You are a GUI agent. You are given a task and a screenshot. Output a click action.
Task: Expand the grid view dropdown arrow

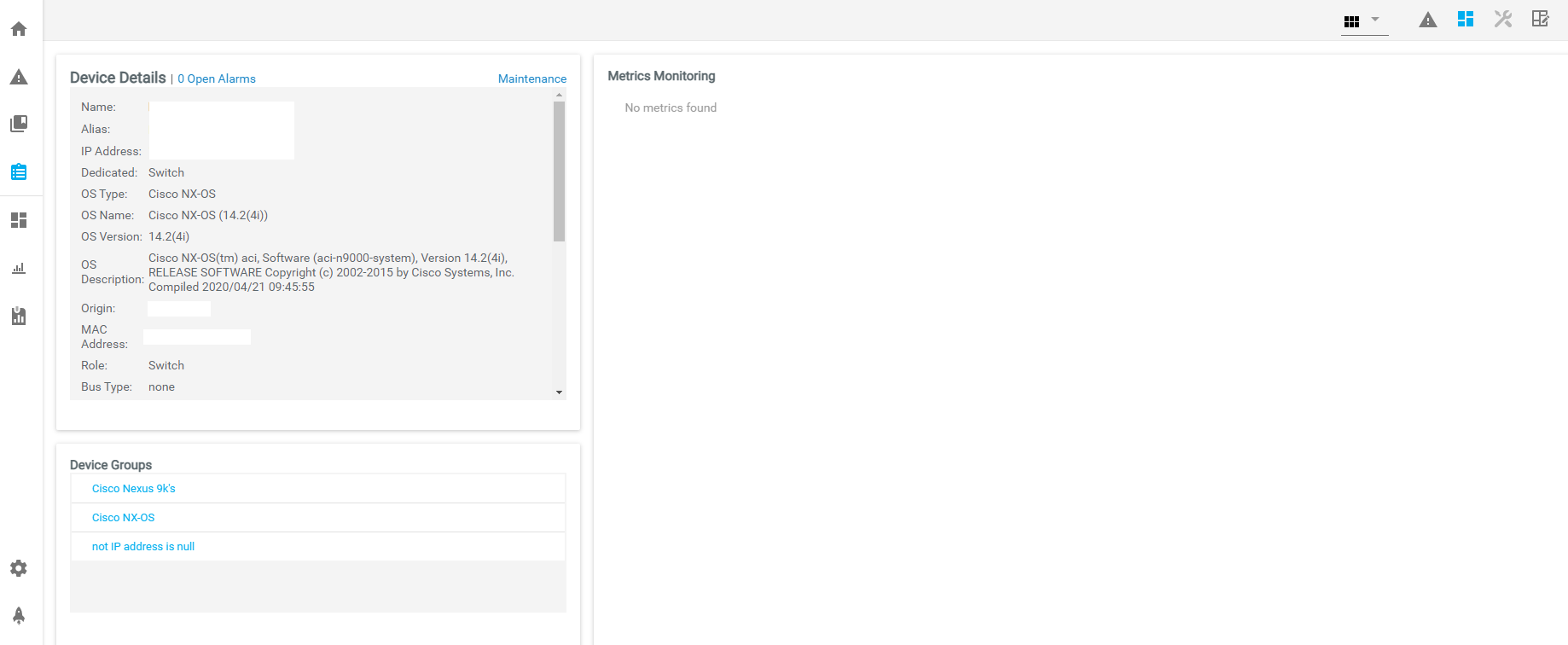1375,19
